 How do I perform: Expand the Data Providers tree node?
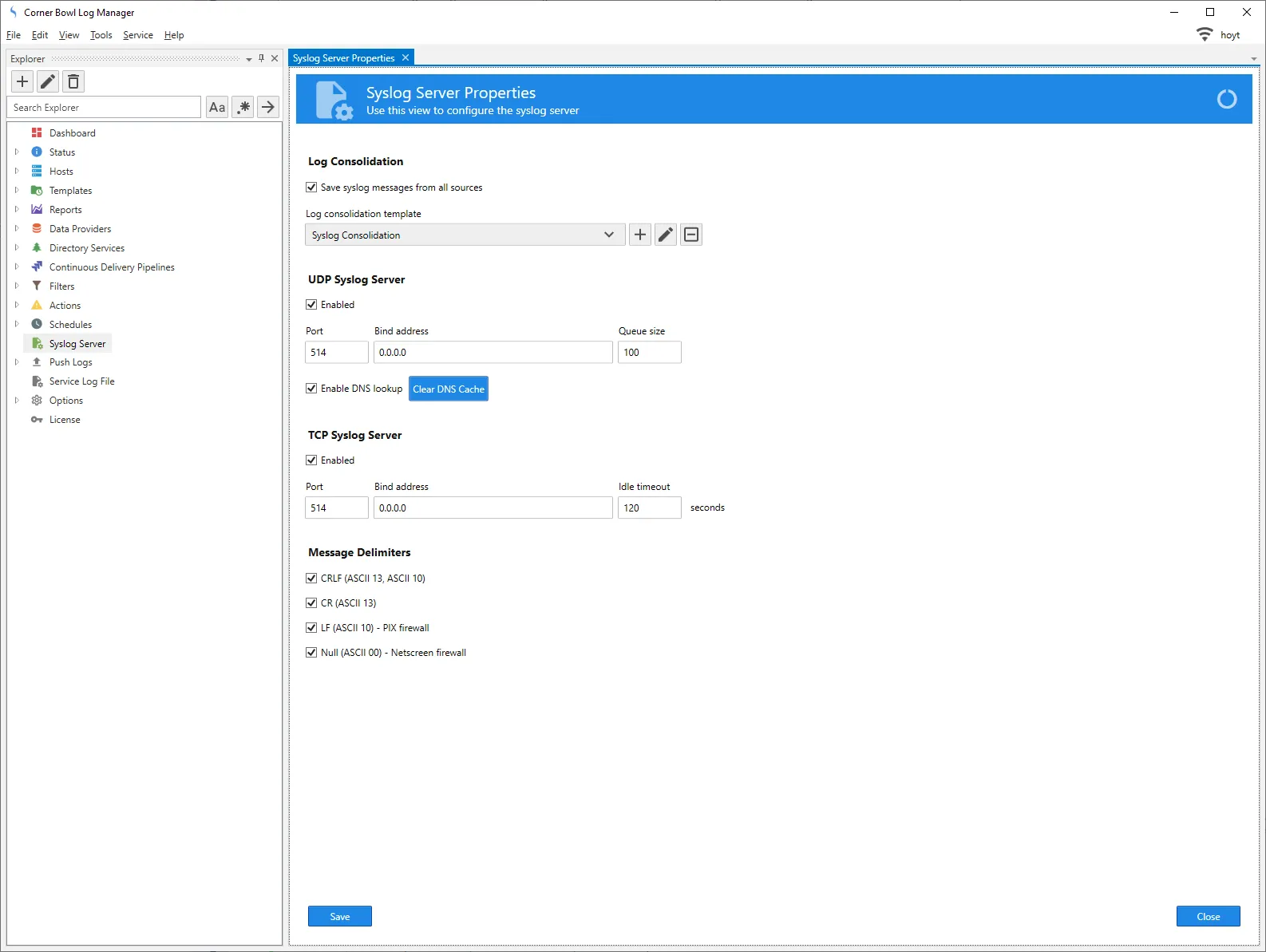coord(17,229)
